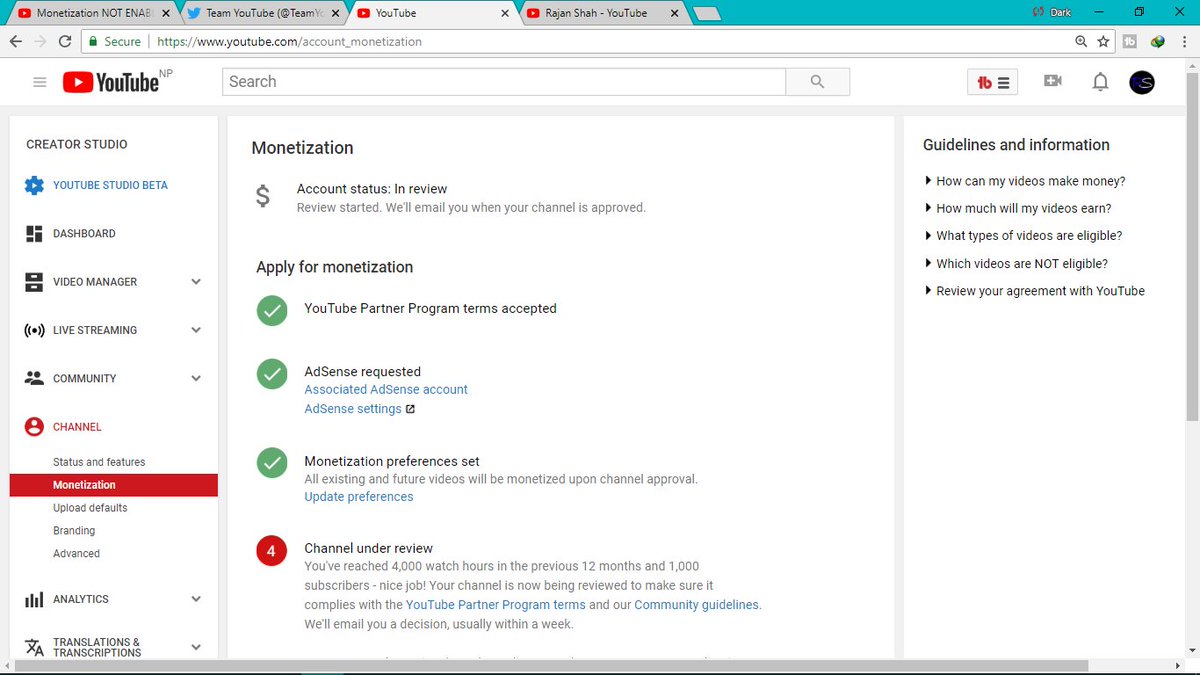Open the TubeBuddy extension menu
This screenshot has width=1200, height=675.
[x=993, y=82]
